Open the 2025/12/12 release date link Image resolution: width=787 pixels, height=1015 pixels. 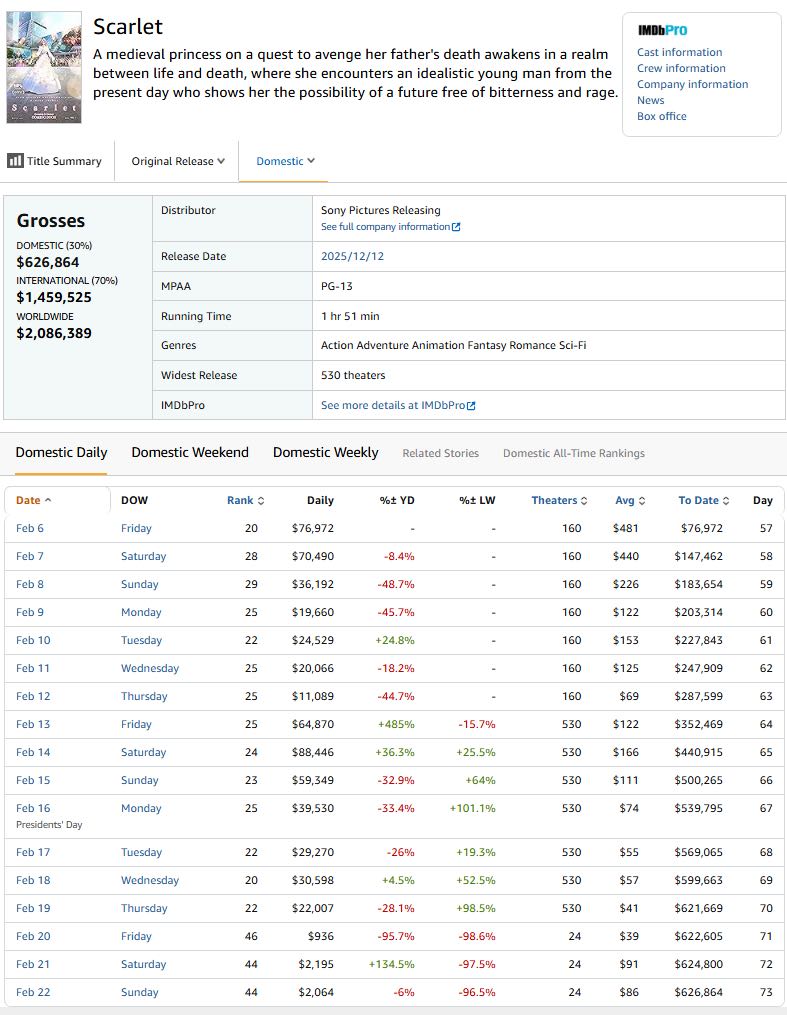pyautogui.click(x=352, y=256)
